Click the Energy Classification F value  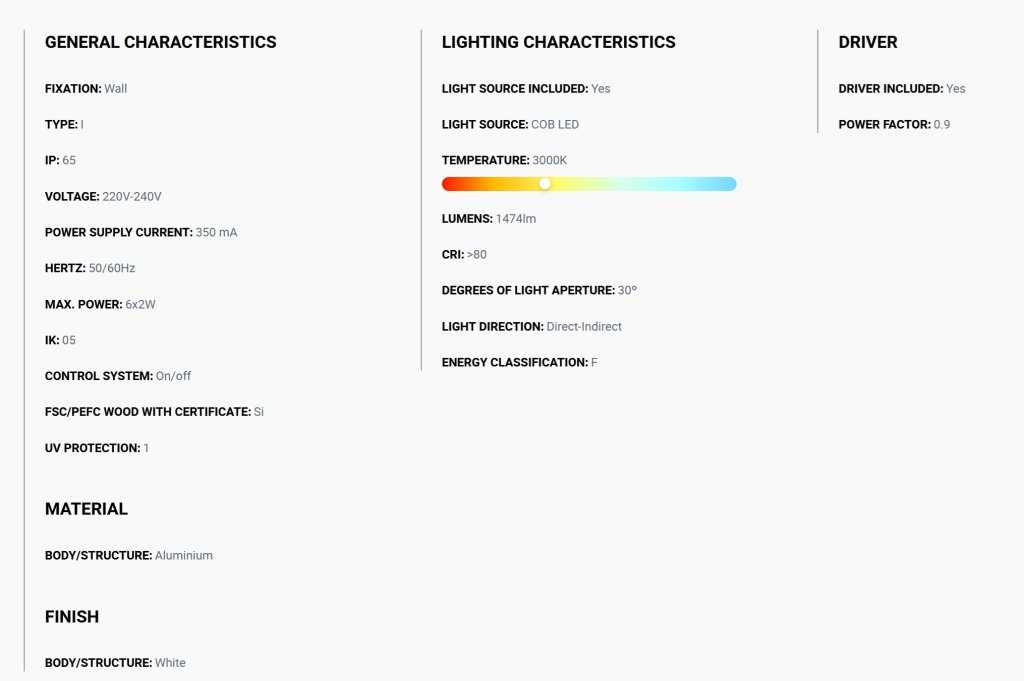[594, 362]
